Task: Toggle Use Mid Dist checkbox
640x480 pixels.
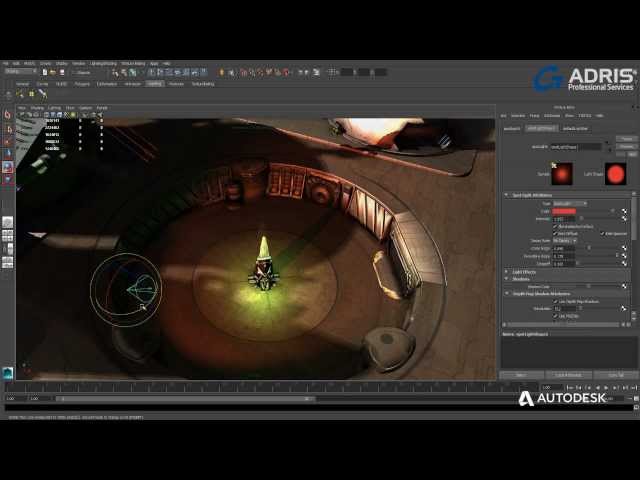Action: click(x=555, y=316)
